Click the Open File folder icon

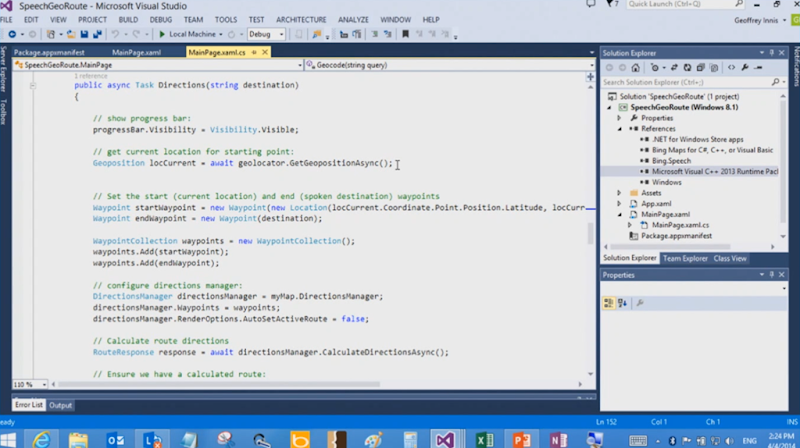pyautogui.click(x=71, y=34)
